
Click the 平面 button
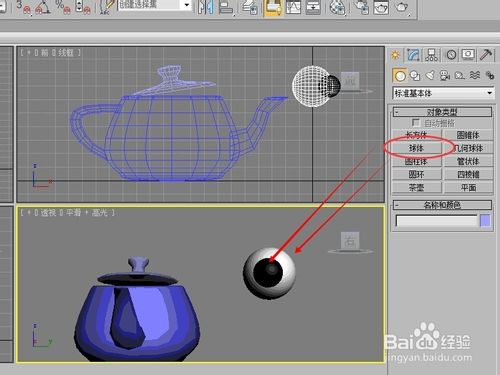[468, 188]
